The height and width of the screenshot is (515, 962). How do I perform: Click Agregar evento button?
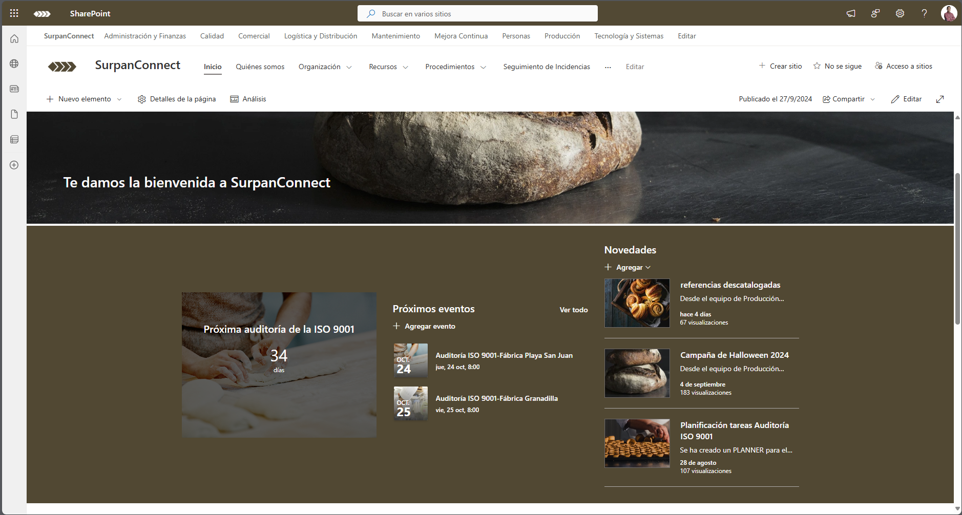point(424,326)
